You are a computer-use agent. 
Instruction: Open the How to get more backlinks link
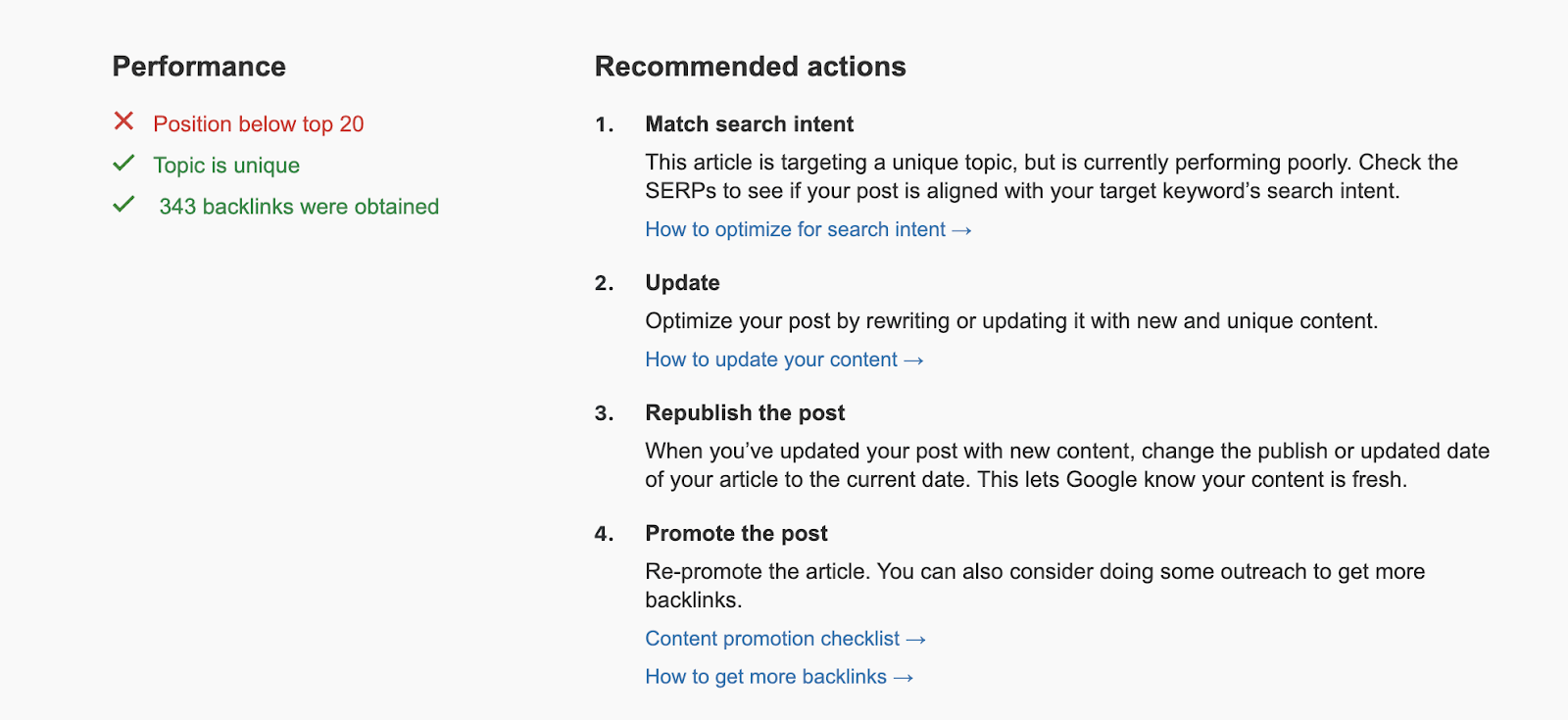(x=765, y=677)
